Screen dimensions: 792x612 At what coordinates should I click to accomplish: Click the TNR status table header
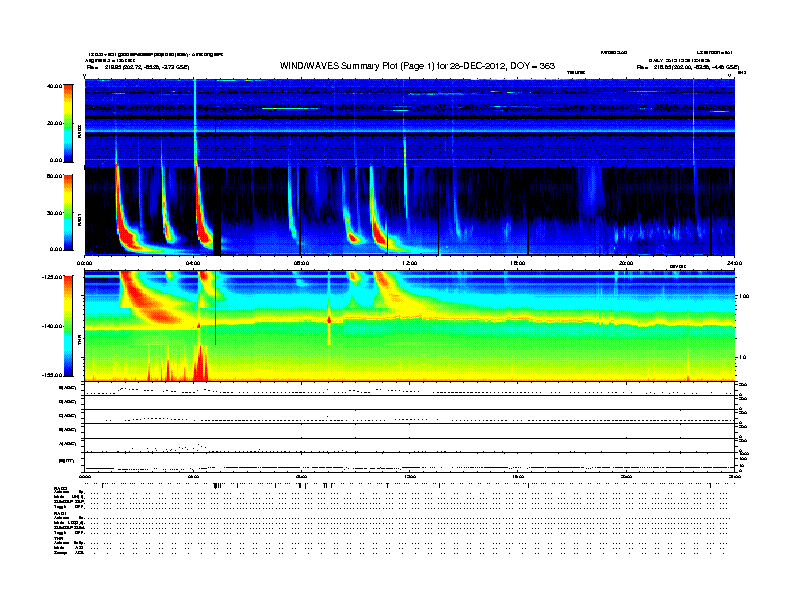[x=58, y=538]
